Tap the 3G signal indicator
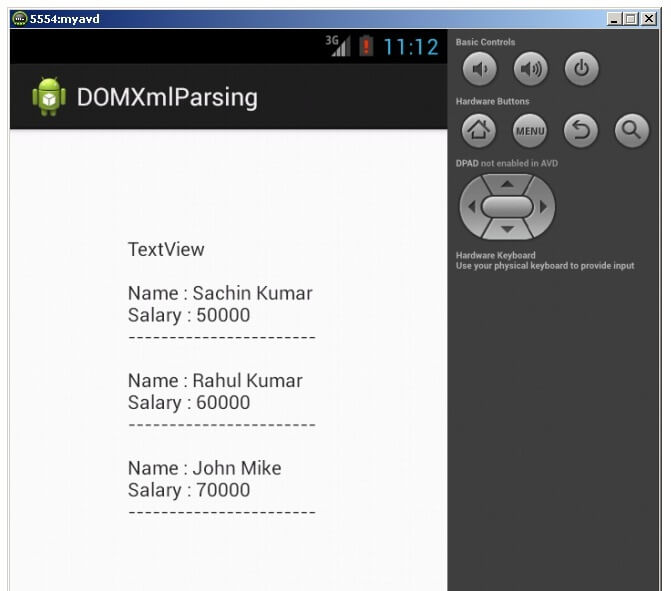The height and width of the screenshot is (591, 671). click(338, 46)
